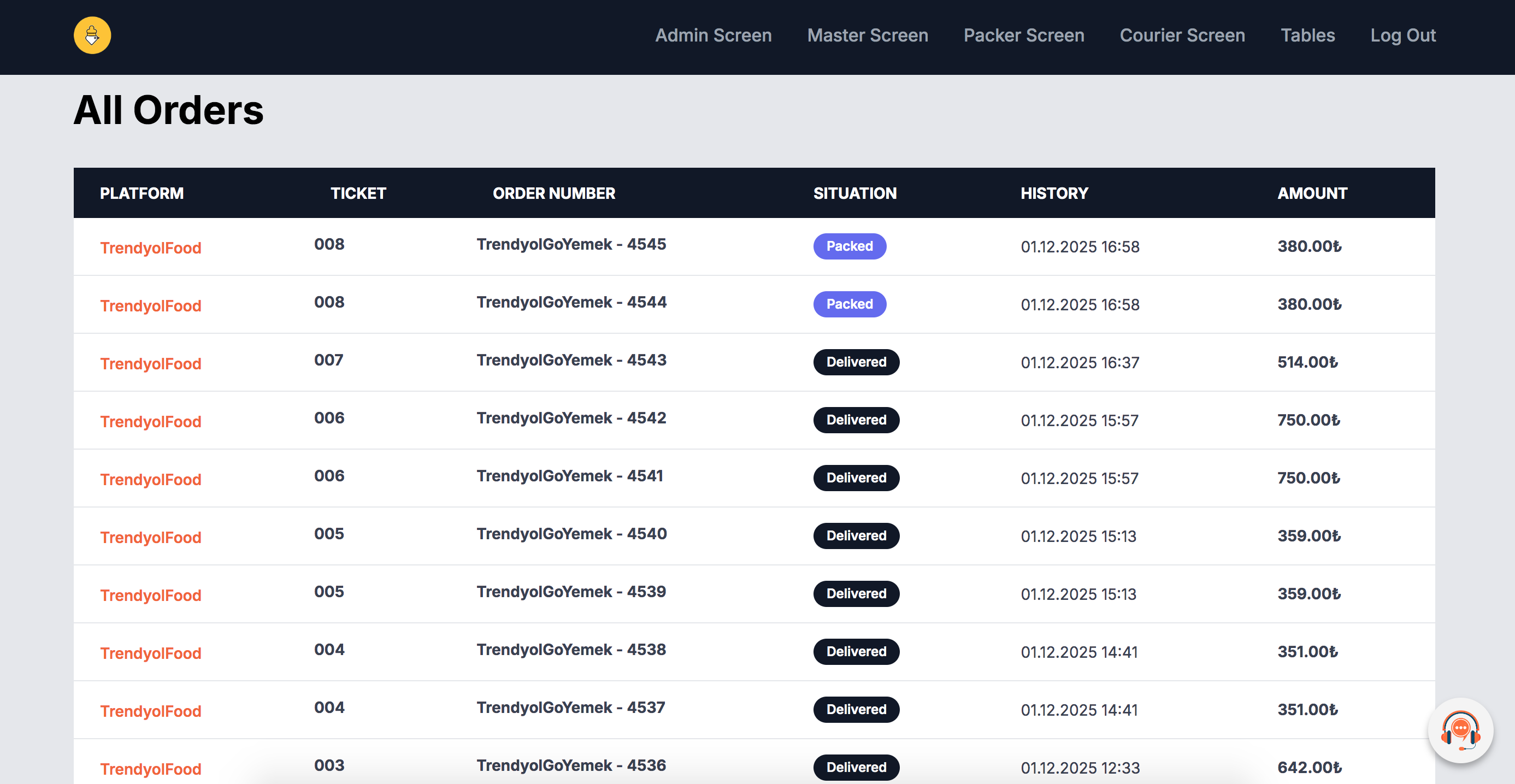Select order TrendyolGoYemek - 4542

coord(571,418)
